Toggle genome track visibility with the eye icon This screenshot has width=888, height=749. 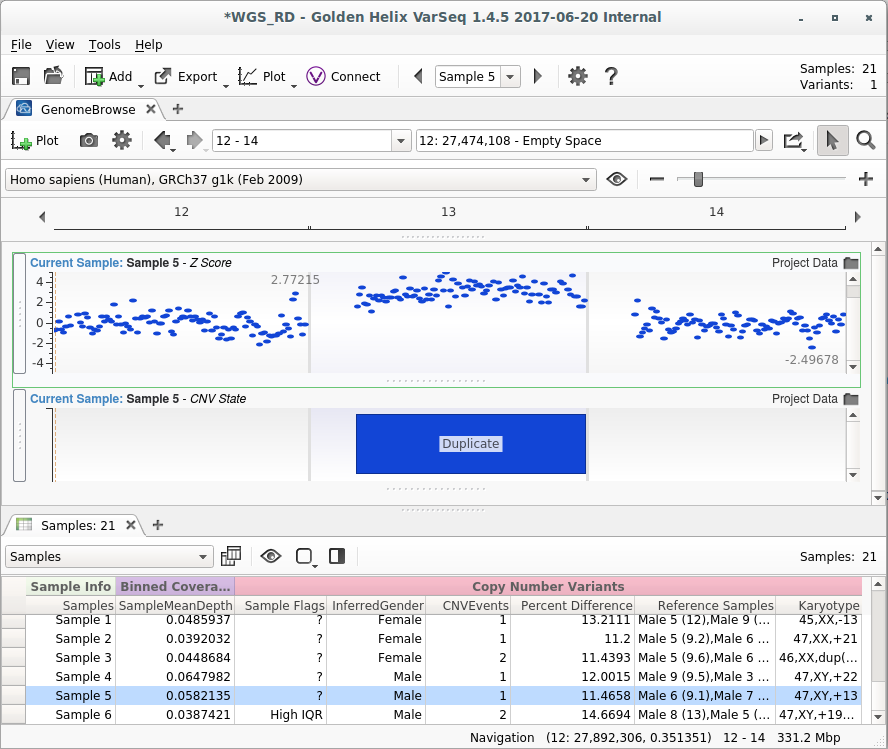(x=617, y=179)
